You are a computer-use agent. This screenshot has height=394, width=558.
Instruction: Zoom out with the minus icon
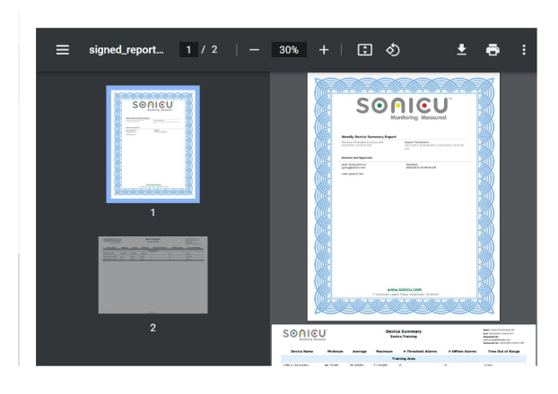(254, 50)
